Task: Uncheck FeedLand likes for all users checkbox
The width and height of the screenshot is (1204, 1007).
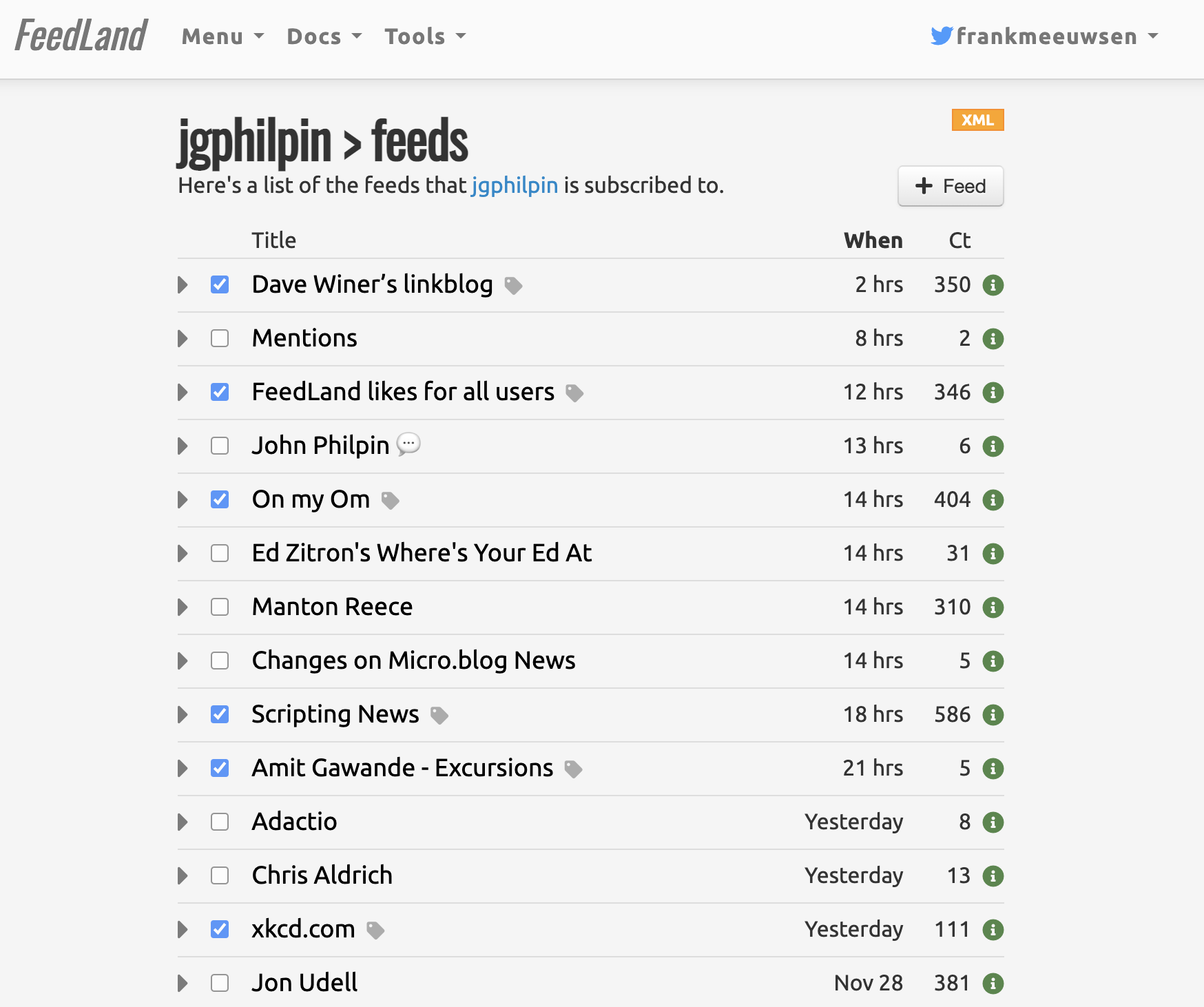Action: (220, 392)
